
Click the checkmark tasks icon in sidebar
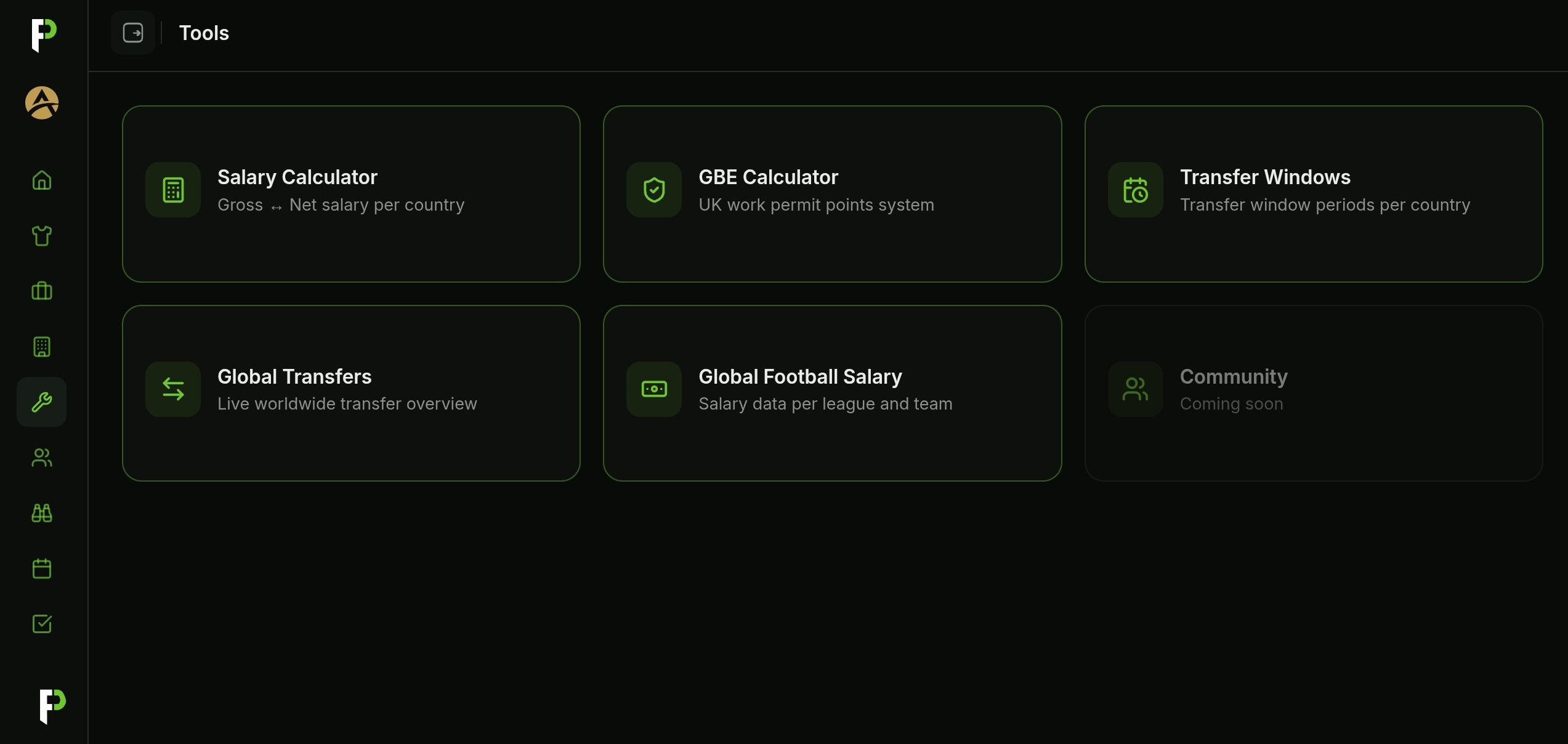pyautogui.click(x=41, y=624)
